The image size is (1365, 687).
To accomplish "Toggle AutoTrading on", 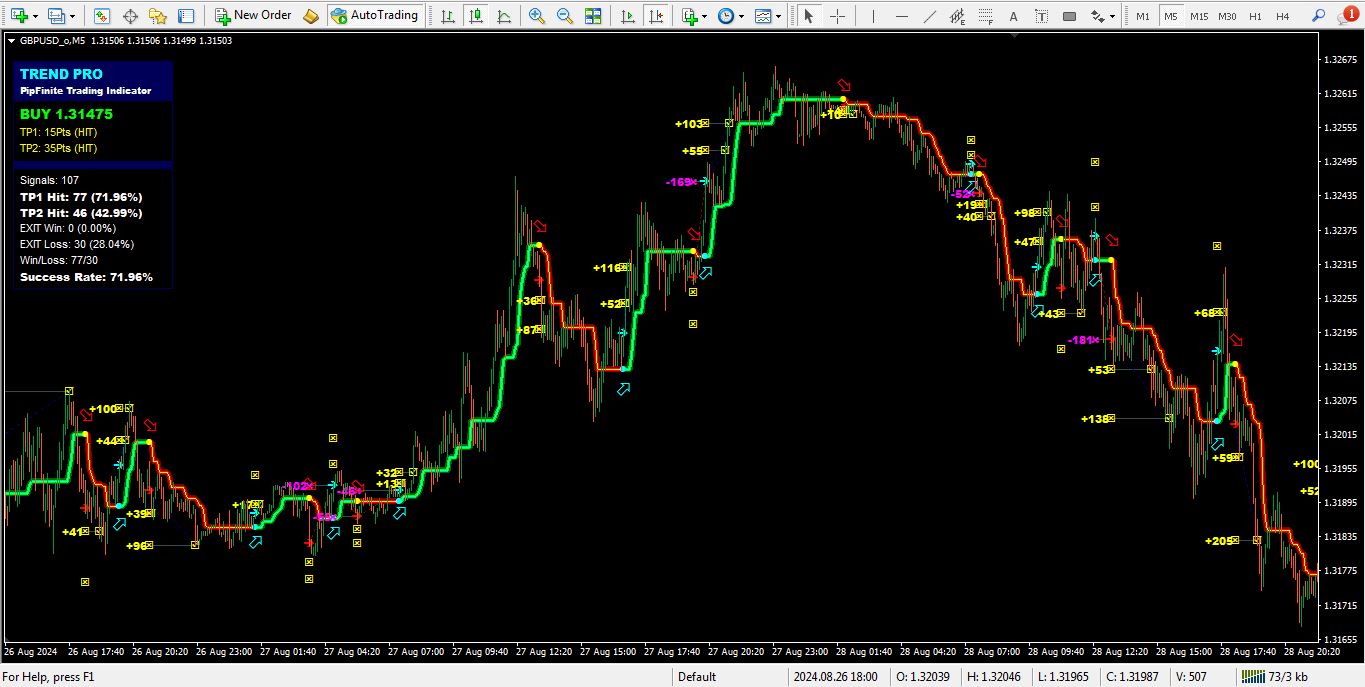I will click(375, 15).
